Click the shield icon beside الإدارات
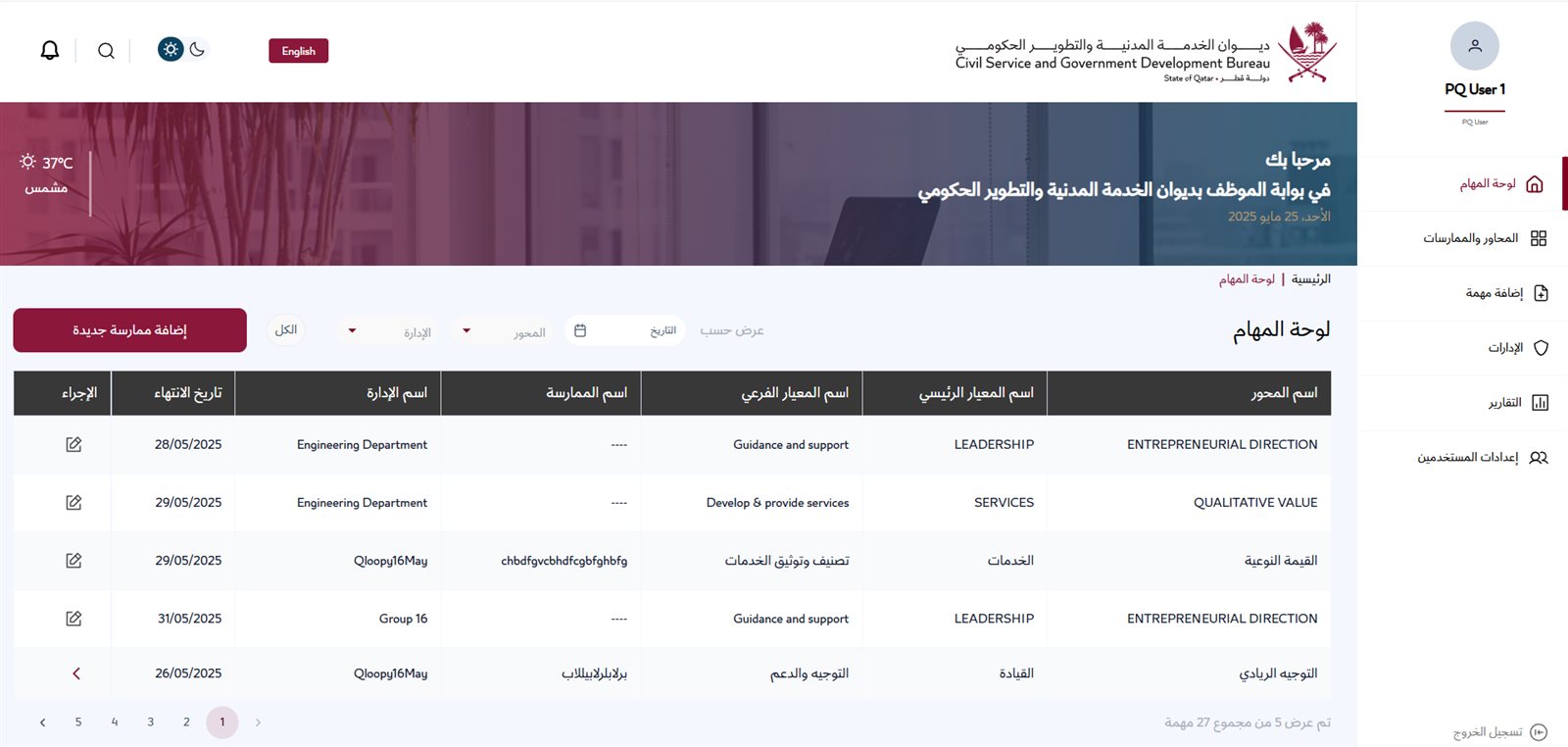 click(x=1541, y=348)
